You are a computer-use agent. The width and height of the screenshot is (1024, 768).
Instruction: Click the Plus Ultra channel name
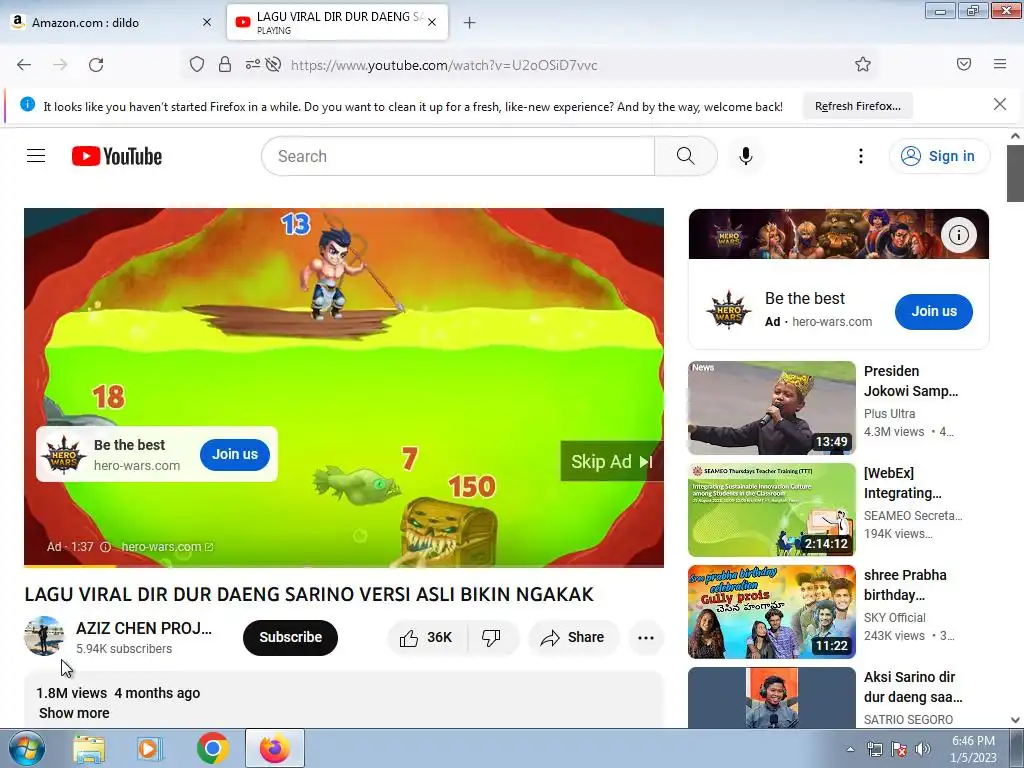click(x=889, y=413)
